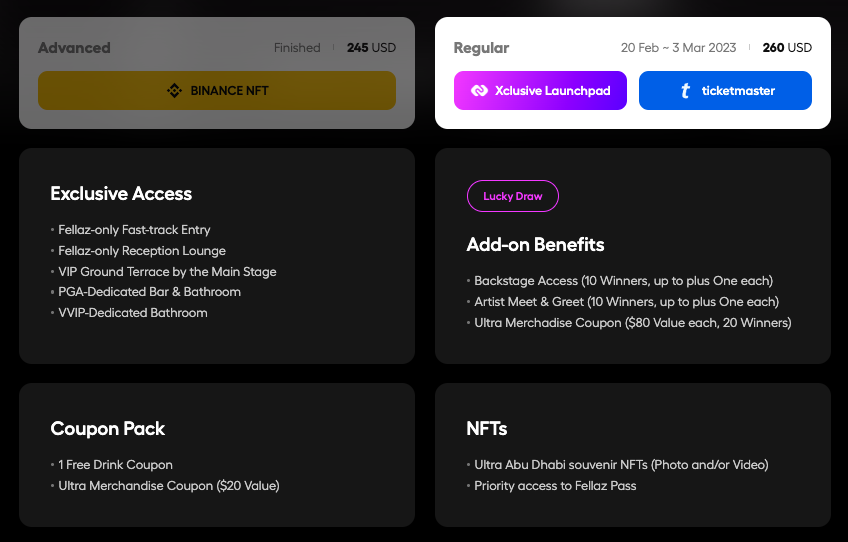
Task: Click the 1 Free Drink Coupon item
Action: 115,465
